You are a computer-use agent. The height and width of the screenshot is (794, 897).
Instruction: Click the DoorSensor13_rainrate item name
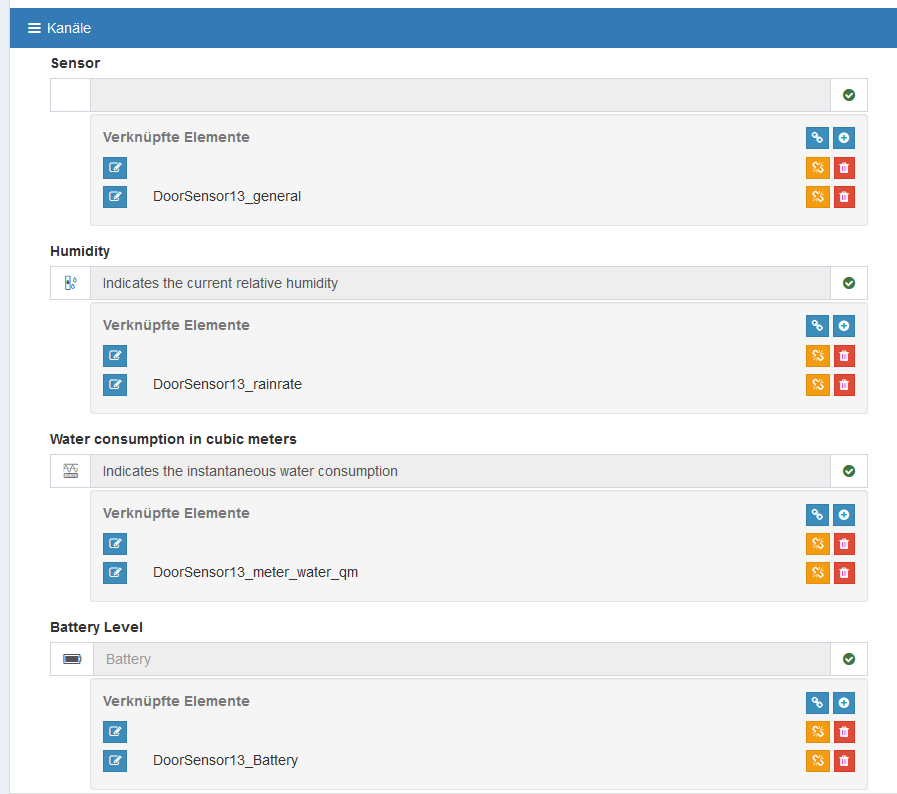pyautogui.click(x=227, y=384)
